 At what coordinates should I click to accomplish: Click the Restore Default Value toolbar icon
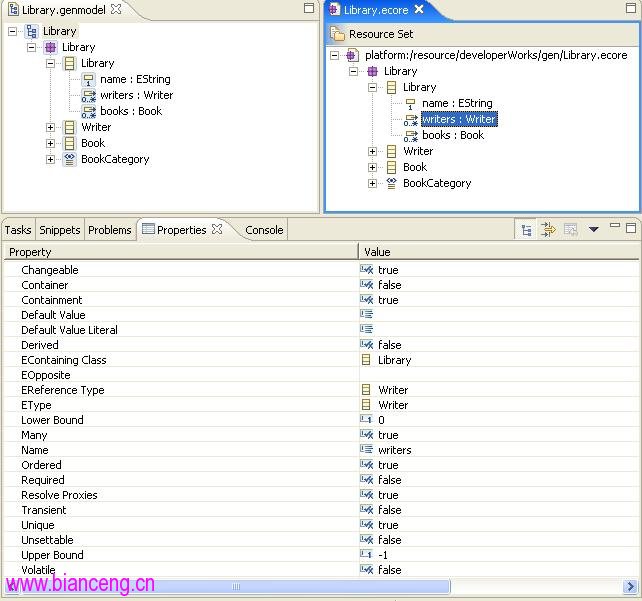[570, 230]
